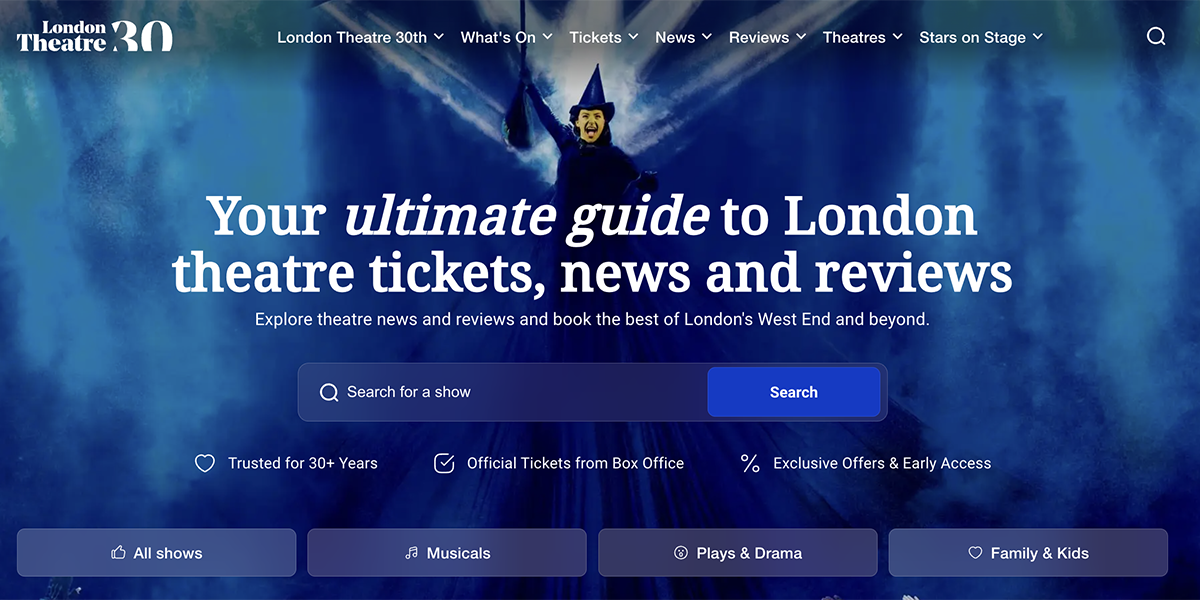1200x600 pixels.
Task: Open the Reviews menu
Action: [768, 37]
